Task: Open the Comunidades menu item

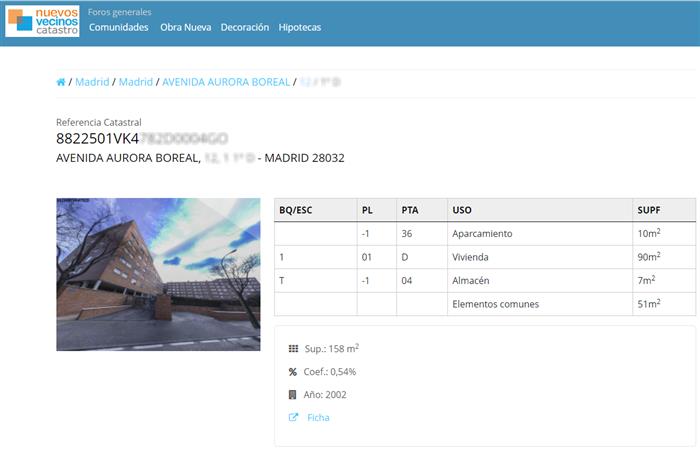Action: tap(118, 28)
